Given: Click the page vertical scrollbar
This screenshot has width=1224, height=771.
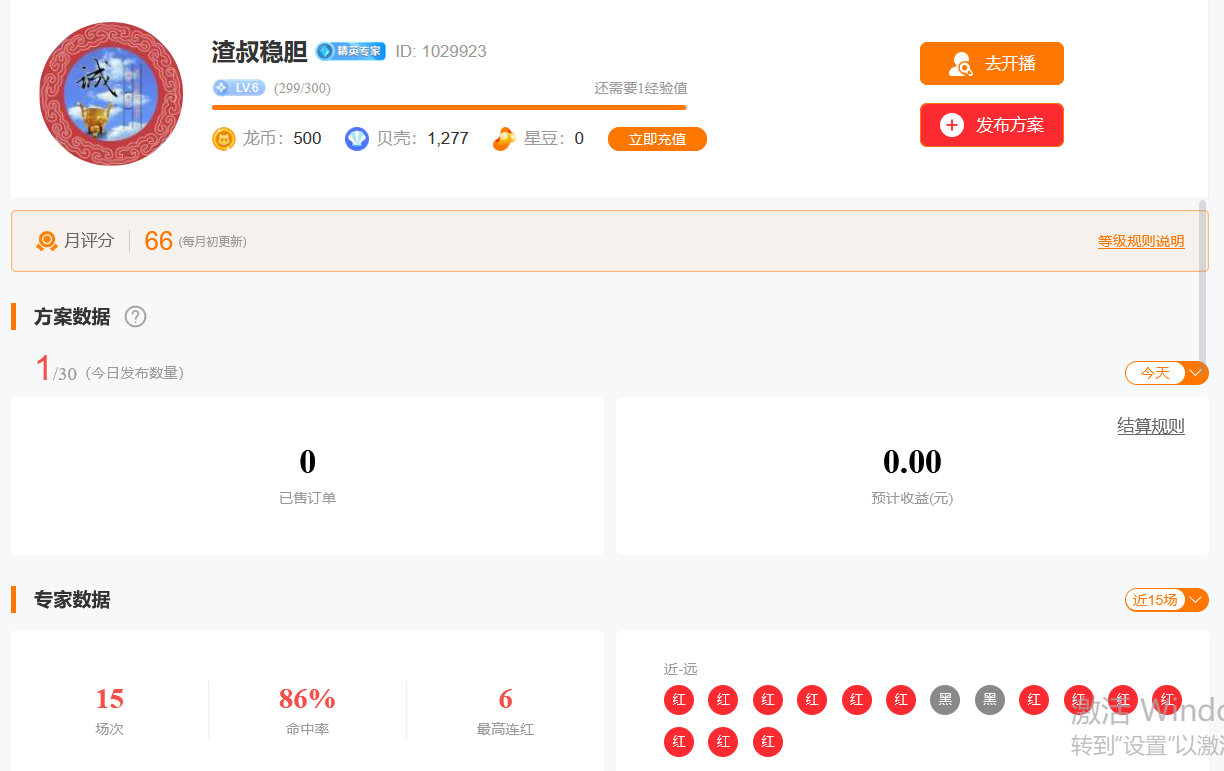Looking at the screenshot, I should (x=1202, y=280).
